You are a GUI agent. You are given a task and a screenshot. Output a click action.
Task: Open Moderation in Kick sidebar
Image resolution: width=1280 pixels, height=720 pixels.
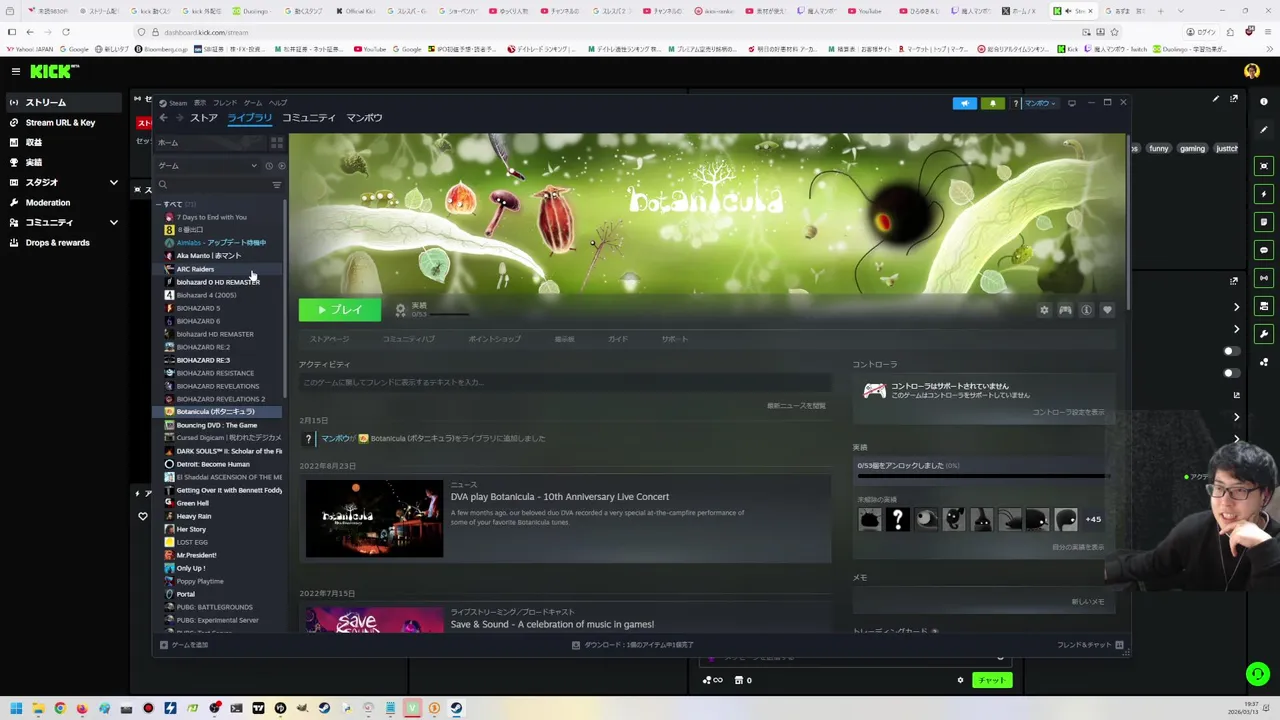click(48, 203)
